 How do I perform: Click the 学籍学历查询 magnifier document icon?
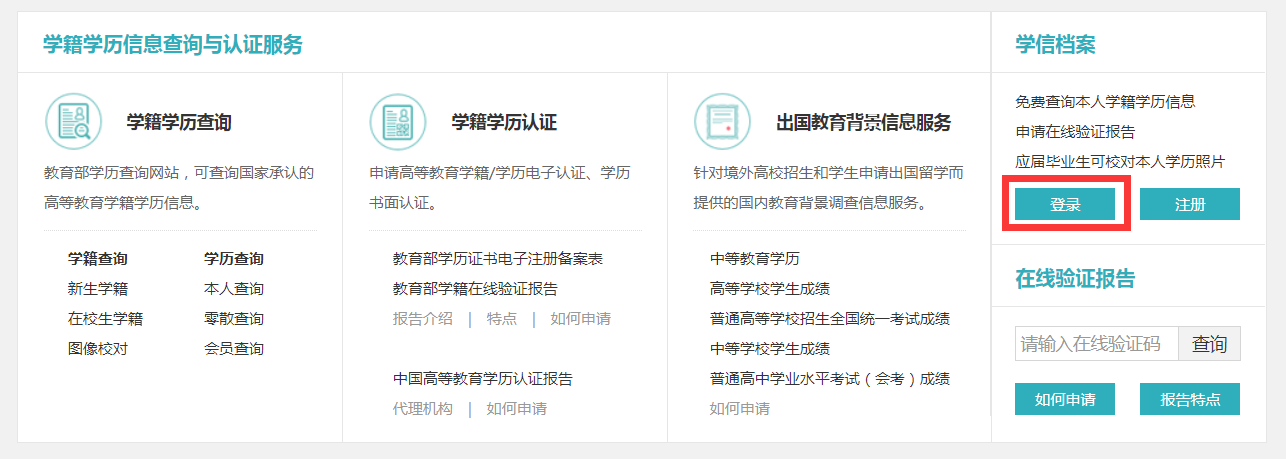coord(73,121)
